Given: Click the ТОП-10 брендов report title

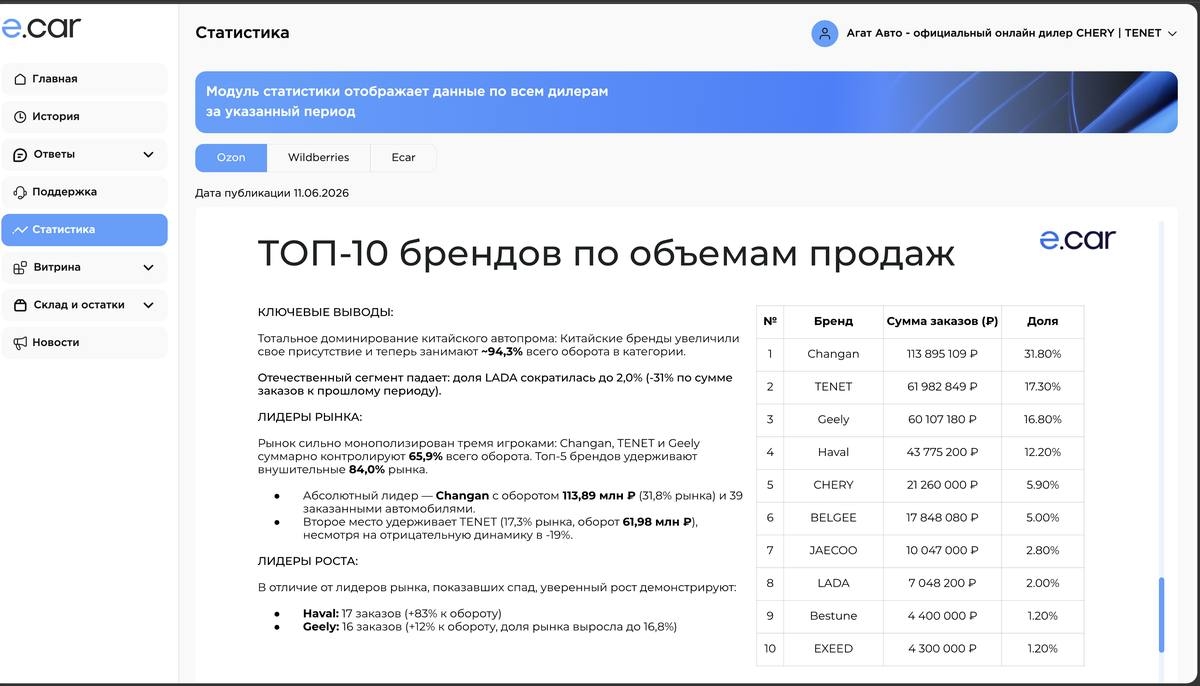Looking at the screenshot, I should click(x=606, y=254).
